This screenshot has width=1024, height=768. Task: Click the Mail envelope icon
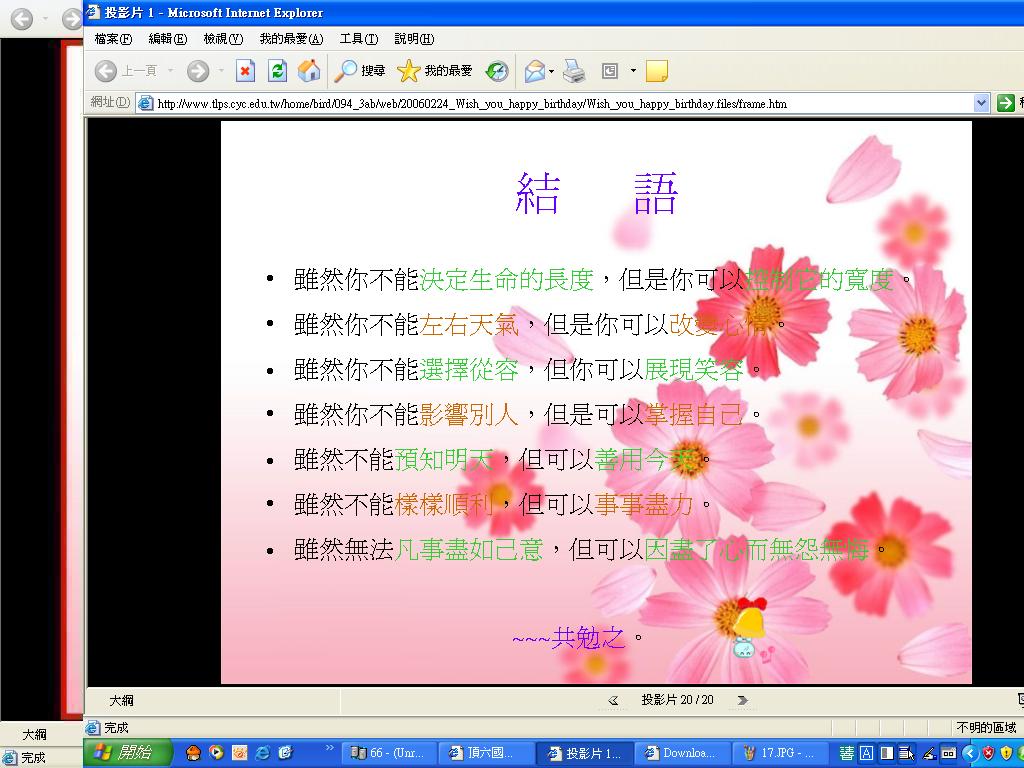pos(535,71)
